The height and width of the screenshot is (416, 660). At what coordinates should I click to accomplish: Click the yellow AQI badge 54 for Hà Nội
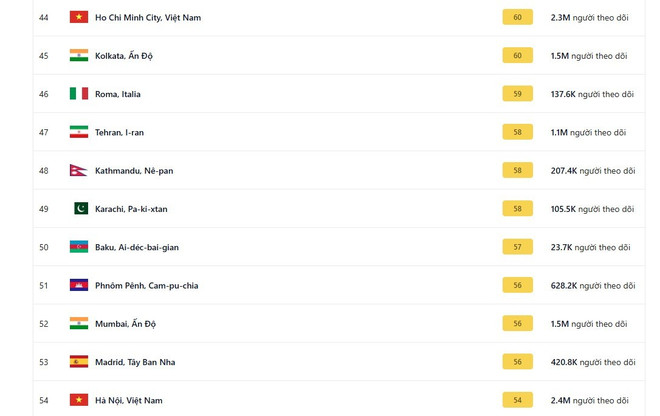[x=517, y=400]
